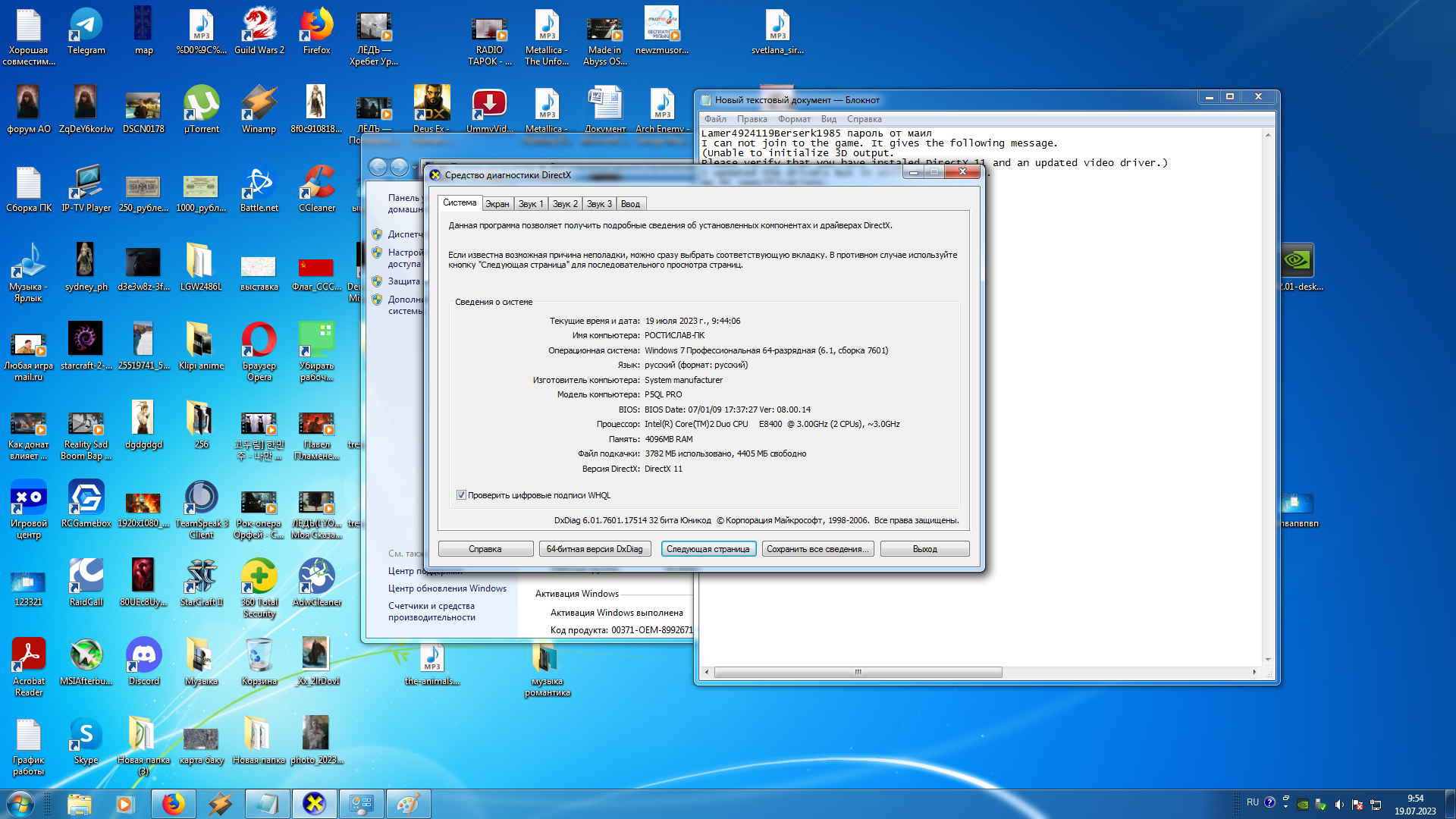Image resolution: width=1456 pixels, height=819 pixels.
Task: Click the Back arrow in Control Panel window
Action: coord(378,168)
